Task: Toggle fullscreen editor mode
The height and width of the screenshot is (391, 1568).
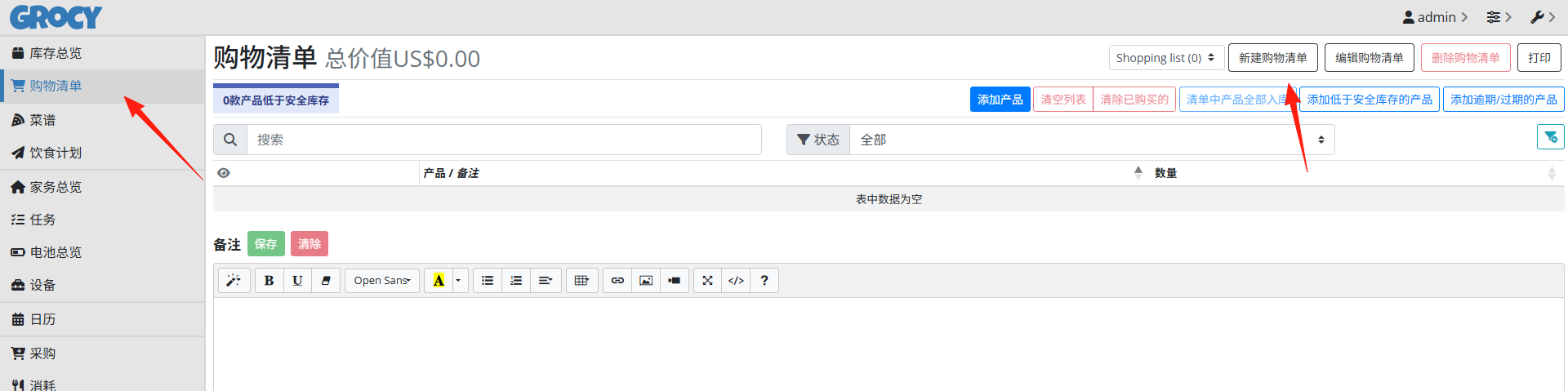Action: [707, 281]
